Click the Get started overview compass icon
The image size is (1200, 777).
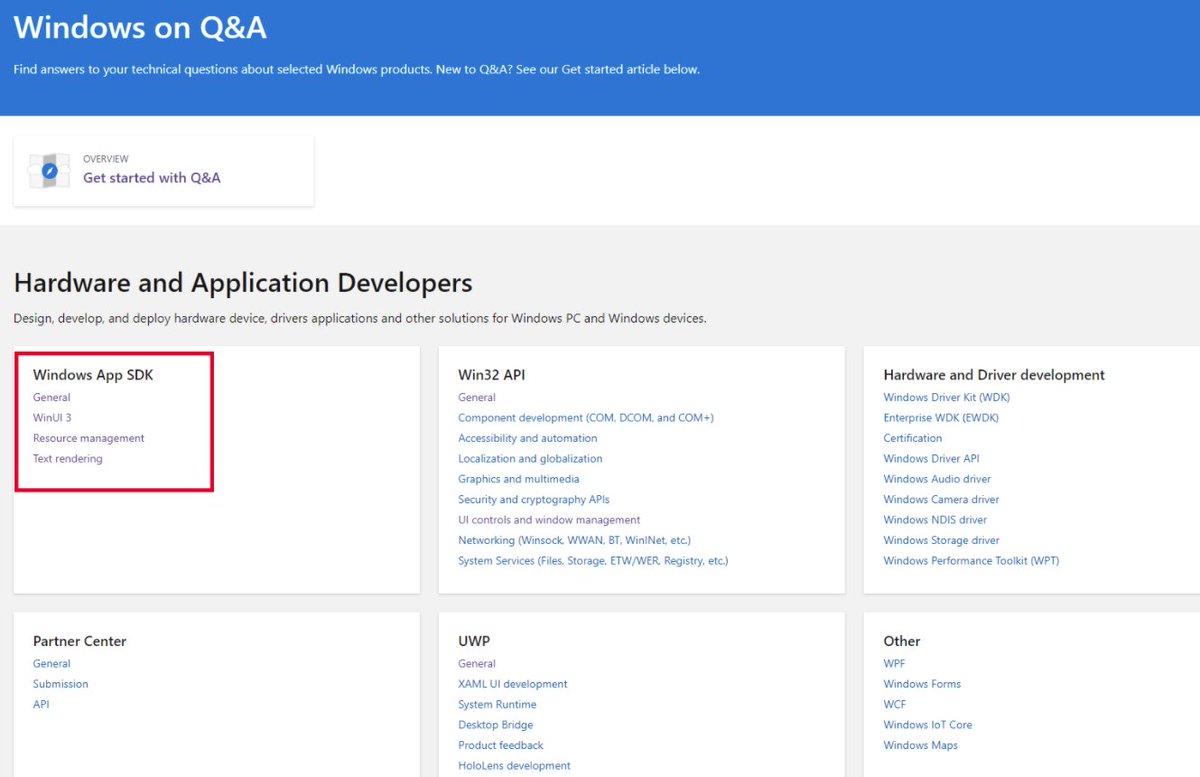click(x=49, y=171)
